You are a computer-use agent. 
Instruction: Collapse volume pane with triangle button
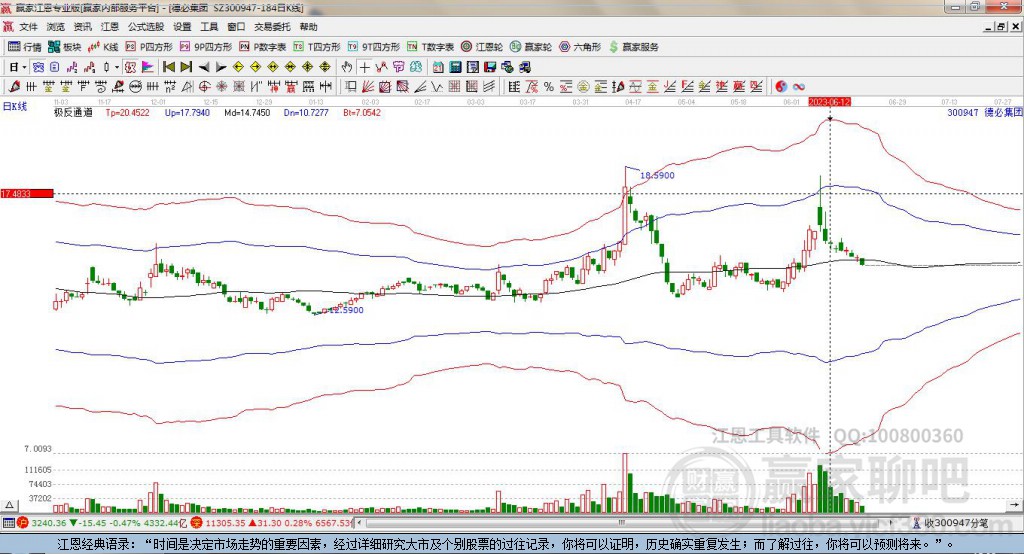[x=9, y=505]
